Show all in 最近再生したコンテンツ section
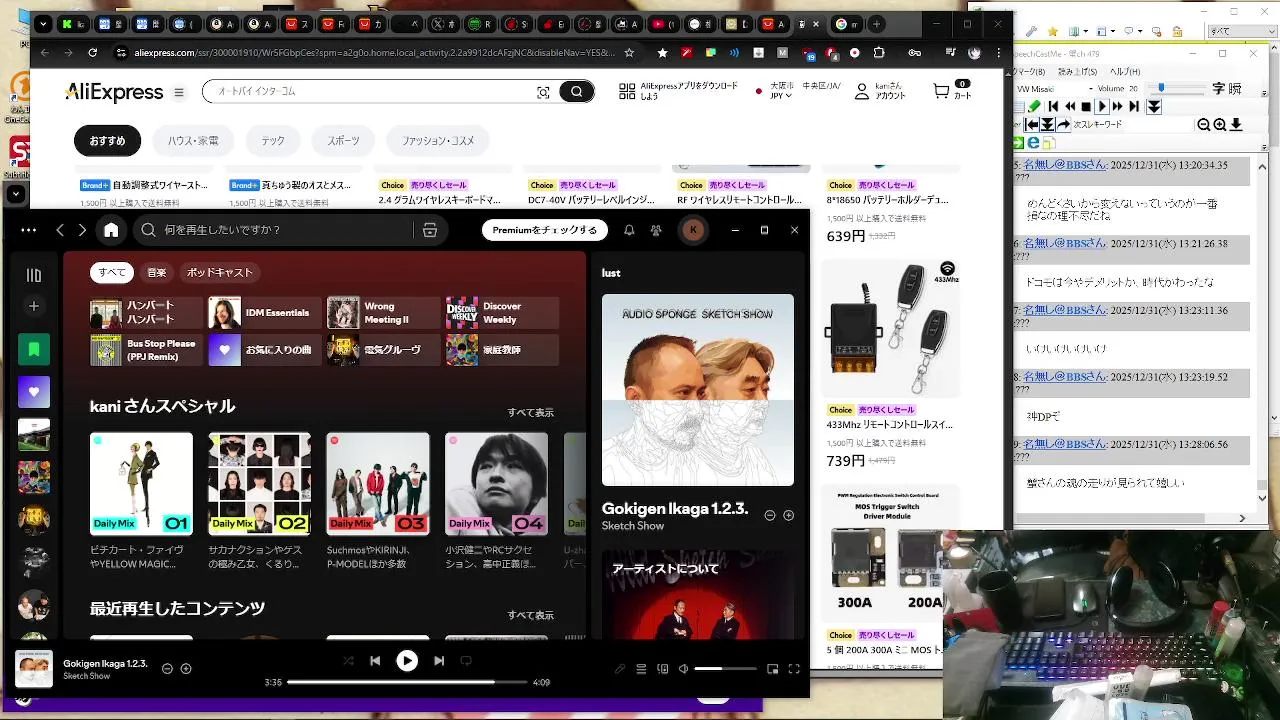Viewport: 1280px width, 720px height. 530,615
